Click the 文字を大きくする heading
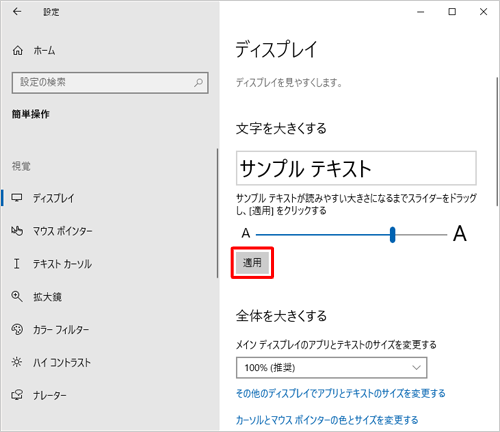 pyautogui.click(x=281, y=128)
